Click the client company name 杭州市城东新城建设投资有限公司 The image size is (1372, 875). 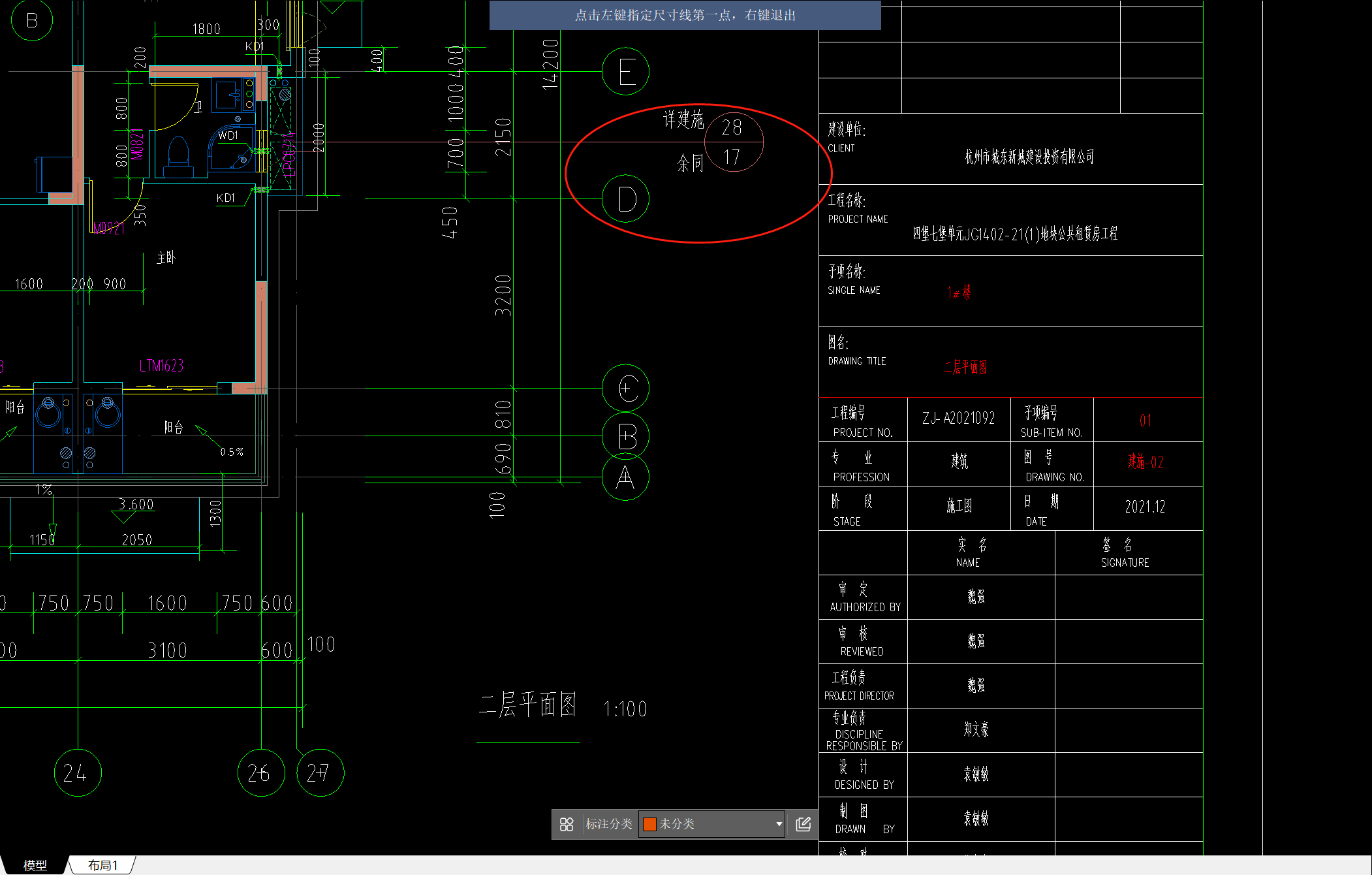1029,157
